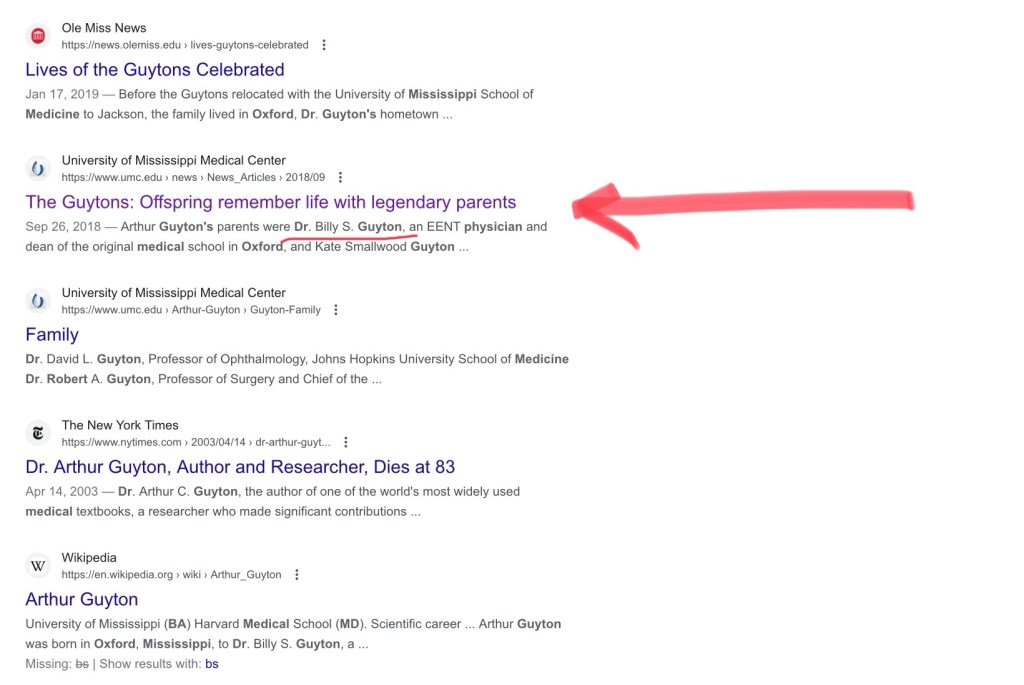Image resolution: width=1024 pixels, height=685 pixels.
Task: Open the three-dot menu for the UMC Guyton-Family result
Action: pyautogui.click(x=336, y=310)
